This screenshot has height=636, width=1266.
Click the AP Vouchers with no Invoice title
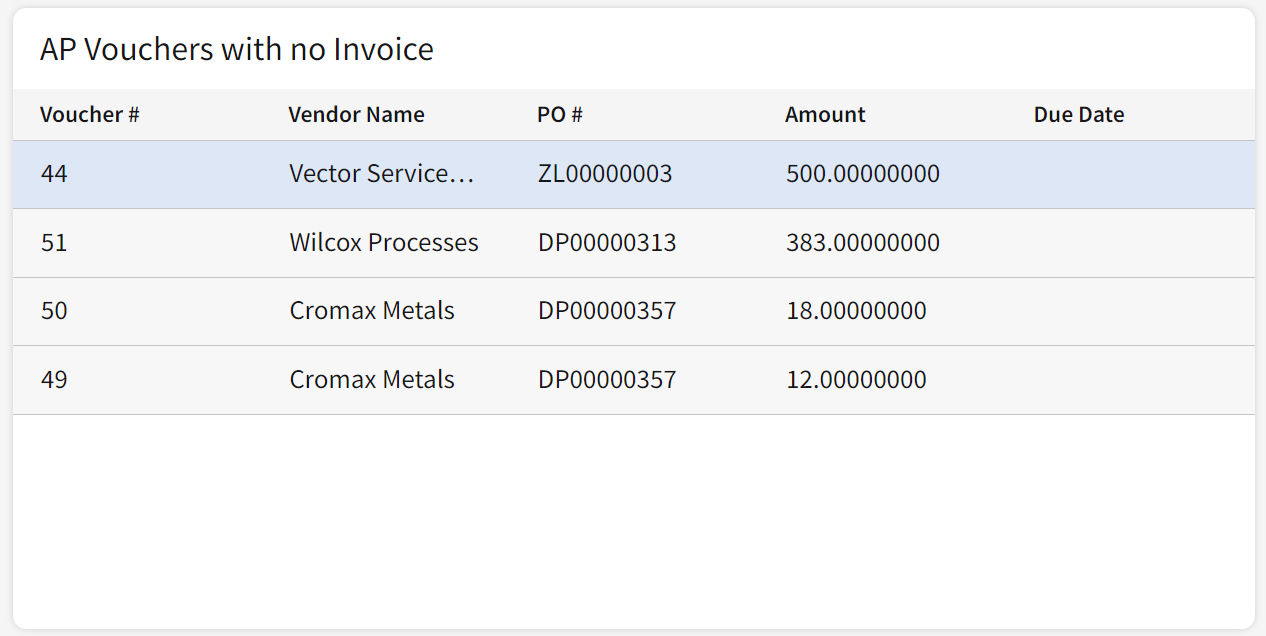coord(237,49)
